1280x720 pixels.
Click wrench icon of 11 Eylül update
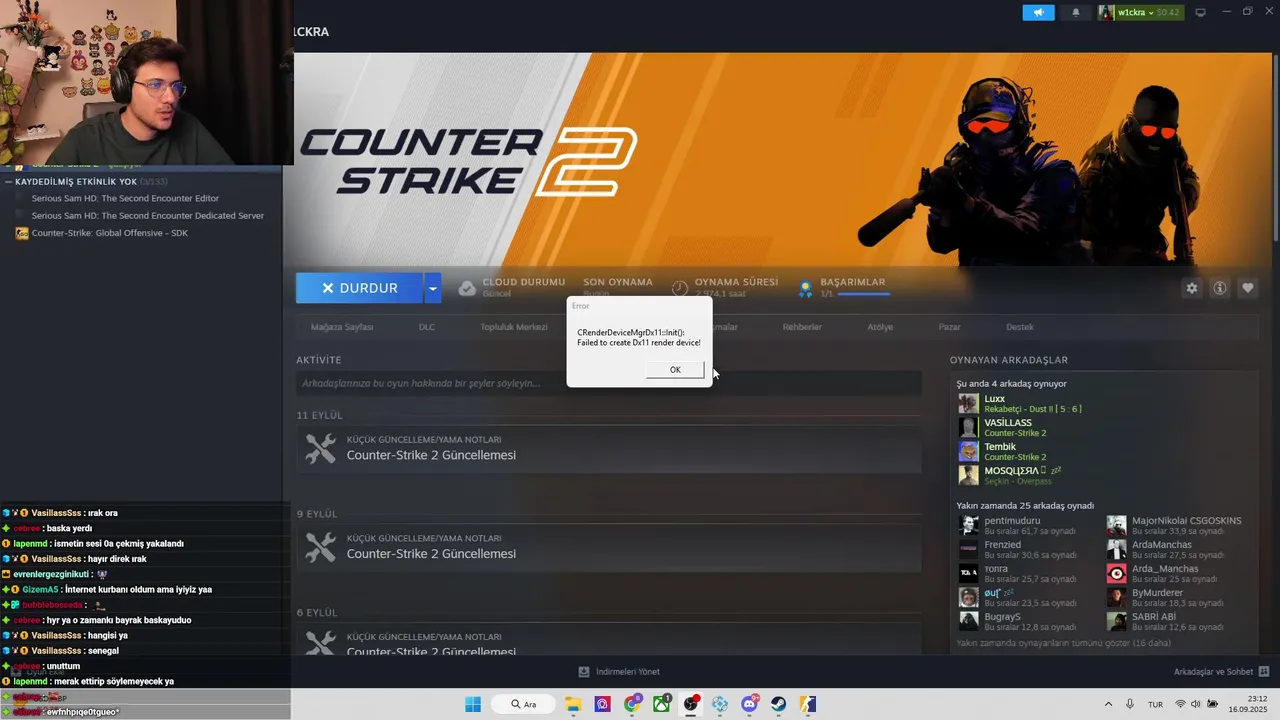(x=321, y=448)
